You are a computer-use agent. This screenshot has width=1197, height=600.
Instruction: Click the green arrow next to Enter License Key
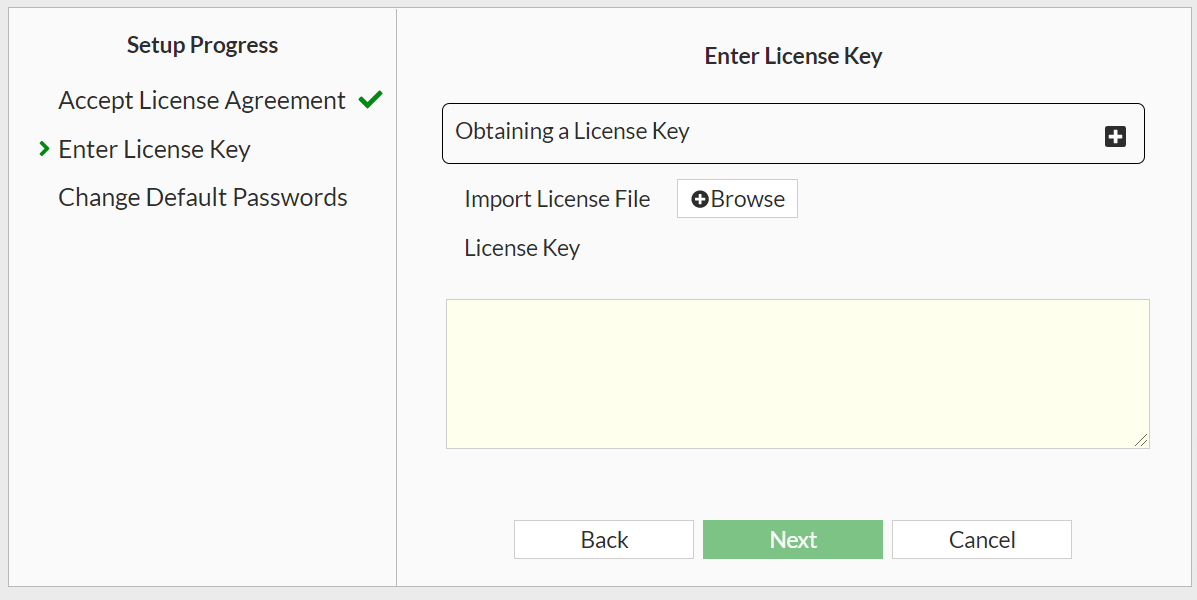click(x=42, y=149)
